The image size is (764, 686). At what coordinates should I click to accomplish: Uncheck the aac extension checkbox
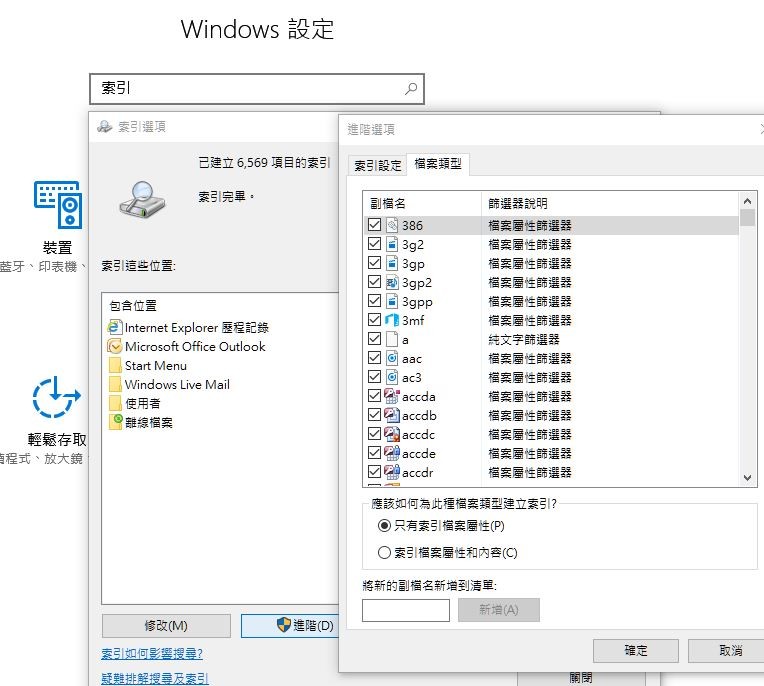374,358
